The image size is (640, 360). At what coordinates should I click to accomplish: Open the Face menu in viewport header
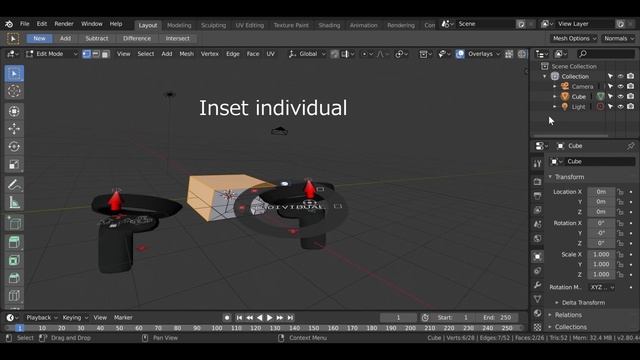(253, 54)
